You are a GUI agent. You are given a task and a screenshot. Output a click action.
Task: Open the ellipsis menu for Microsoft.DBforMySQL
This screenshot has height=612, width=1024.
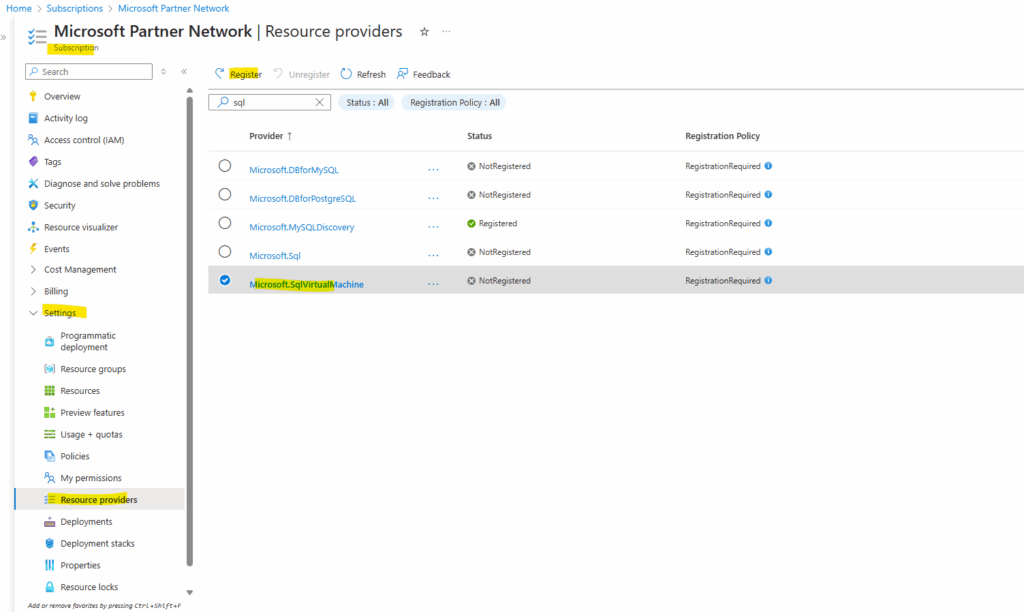(x=433, y=170)
